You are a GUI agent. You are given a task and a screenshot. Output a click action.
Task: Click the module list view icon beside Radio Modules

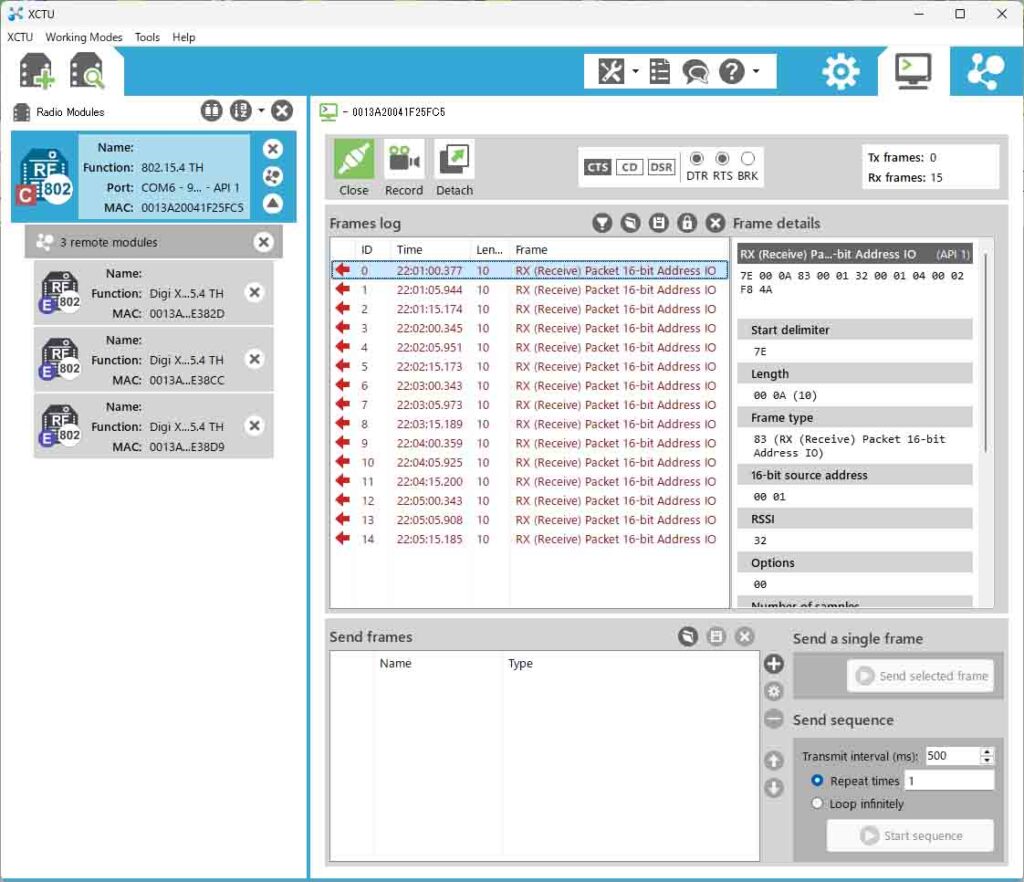(x=211, y=111)
